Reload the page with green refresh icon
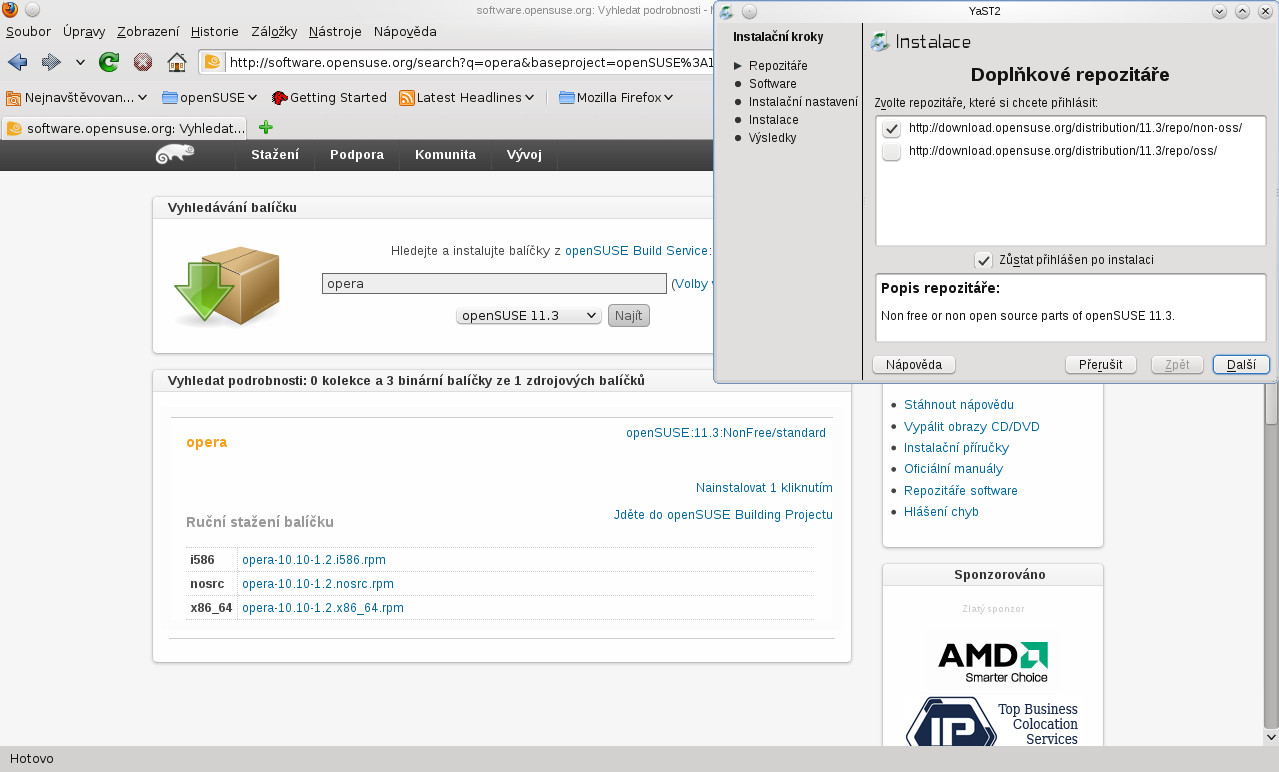Viewport: 1279px width, 772px height. [x=109, y=63]
